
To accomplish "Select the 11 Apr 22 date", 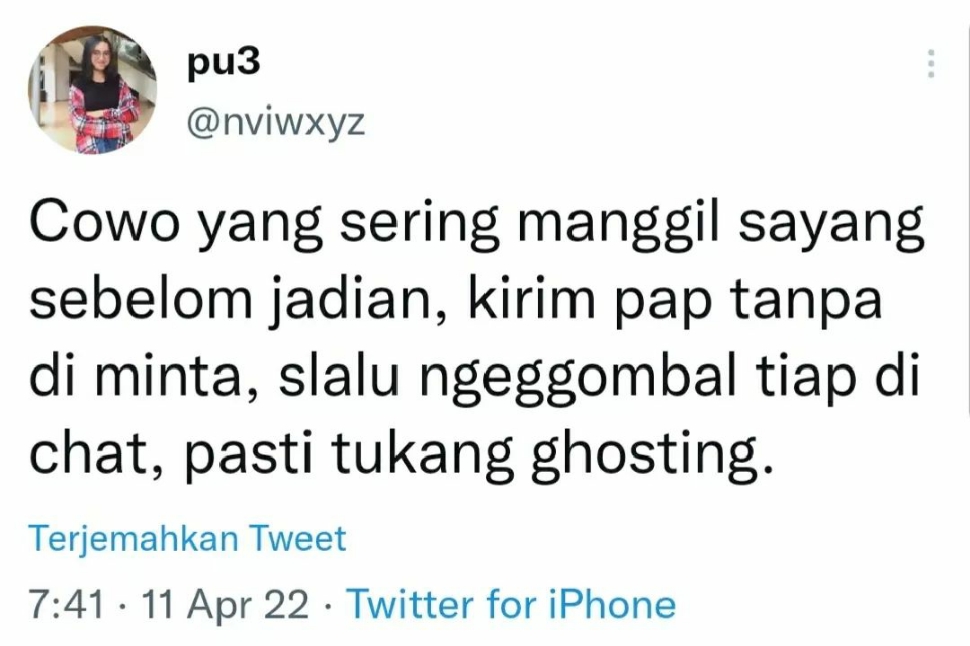I will pyautogui.click(x=225, y=605).
